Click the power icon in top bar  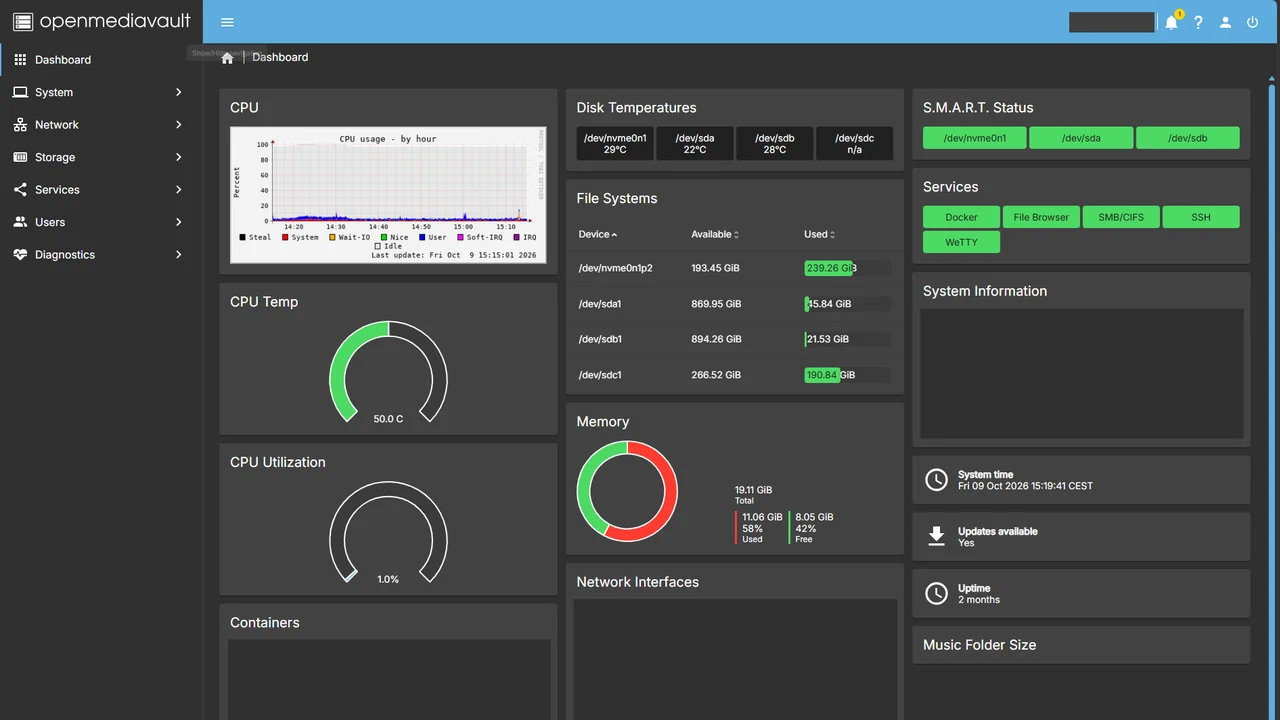1252,22
